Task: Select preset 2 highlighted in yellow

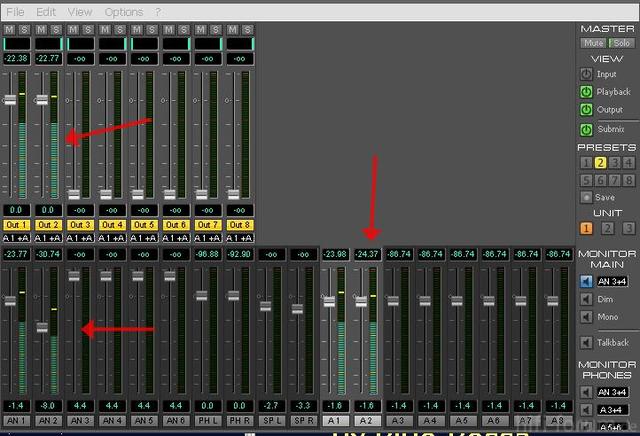Action: tap(600, 163)
